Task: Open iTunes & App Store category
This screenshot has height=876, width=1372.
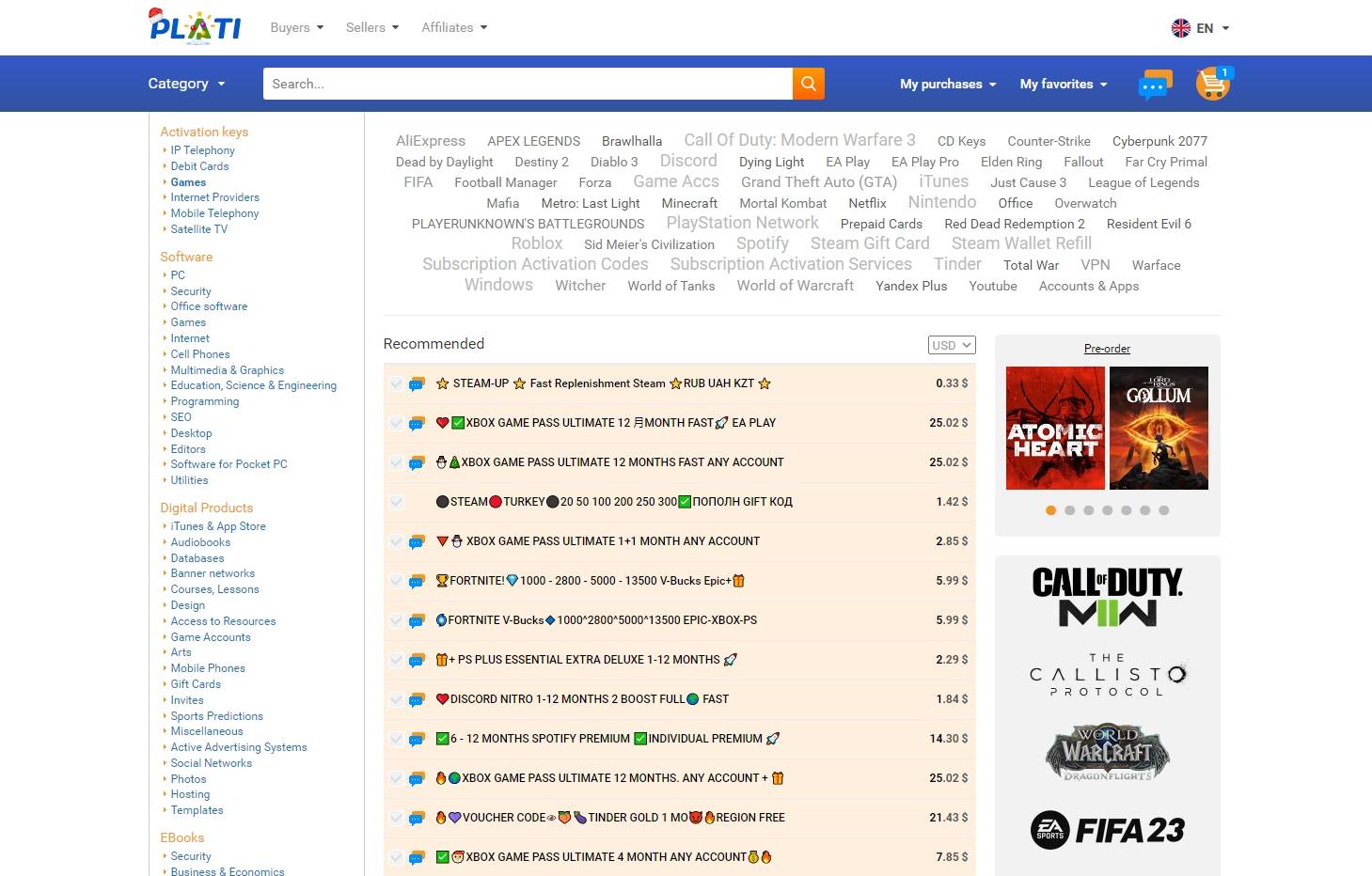Action: click(x=218, y=526)
